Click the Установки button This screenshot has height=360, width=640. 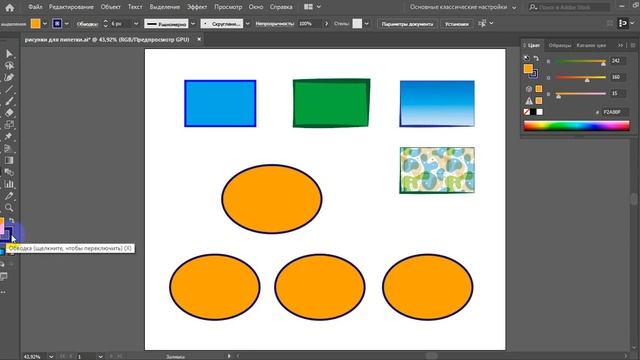coord(456,24)
